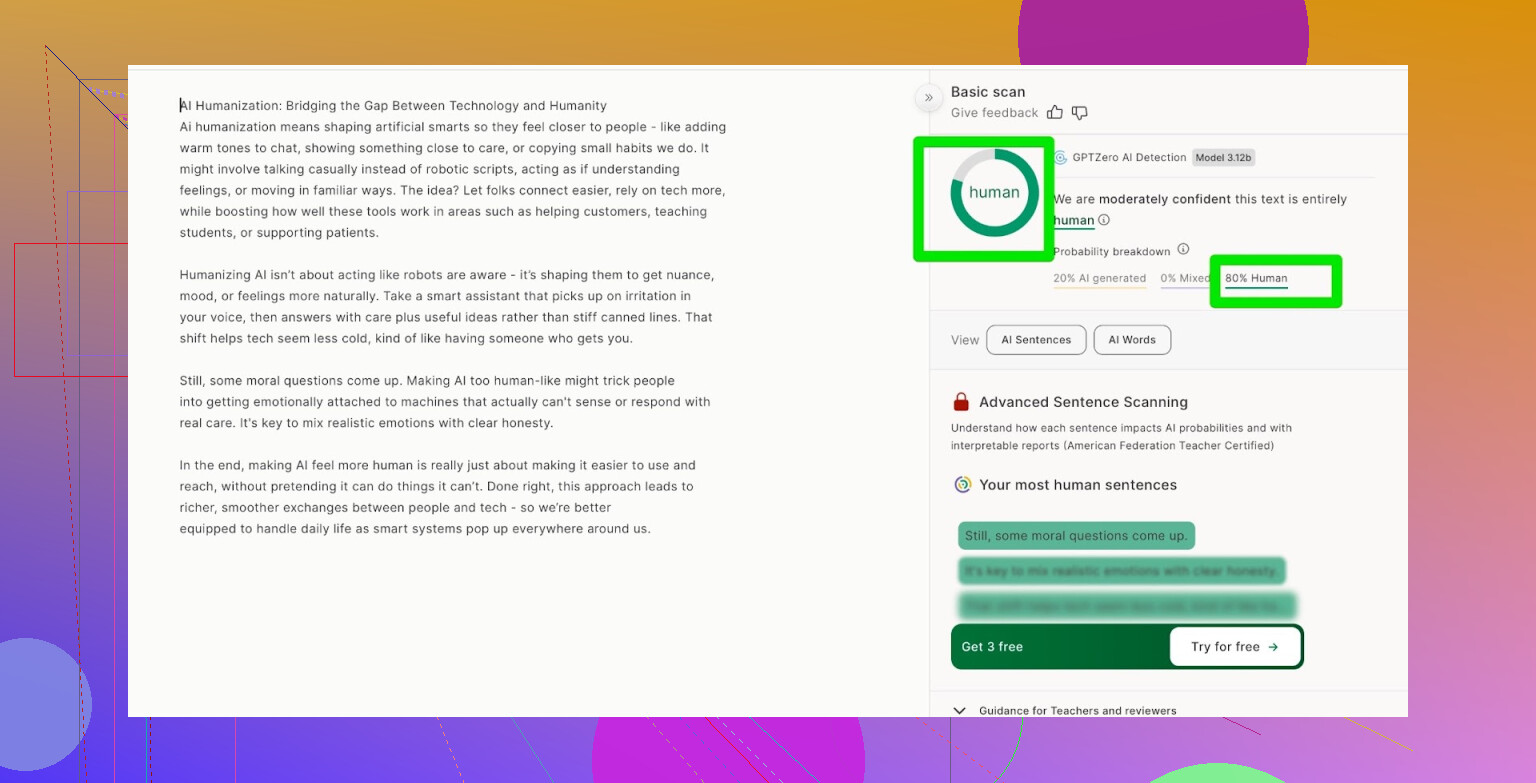This screenshot has height=783, width=1536.
Task: Click the GPTZero AI Detection logo icon
Action: point(1060,157)
